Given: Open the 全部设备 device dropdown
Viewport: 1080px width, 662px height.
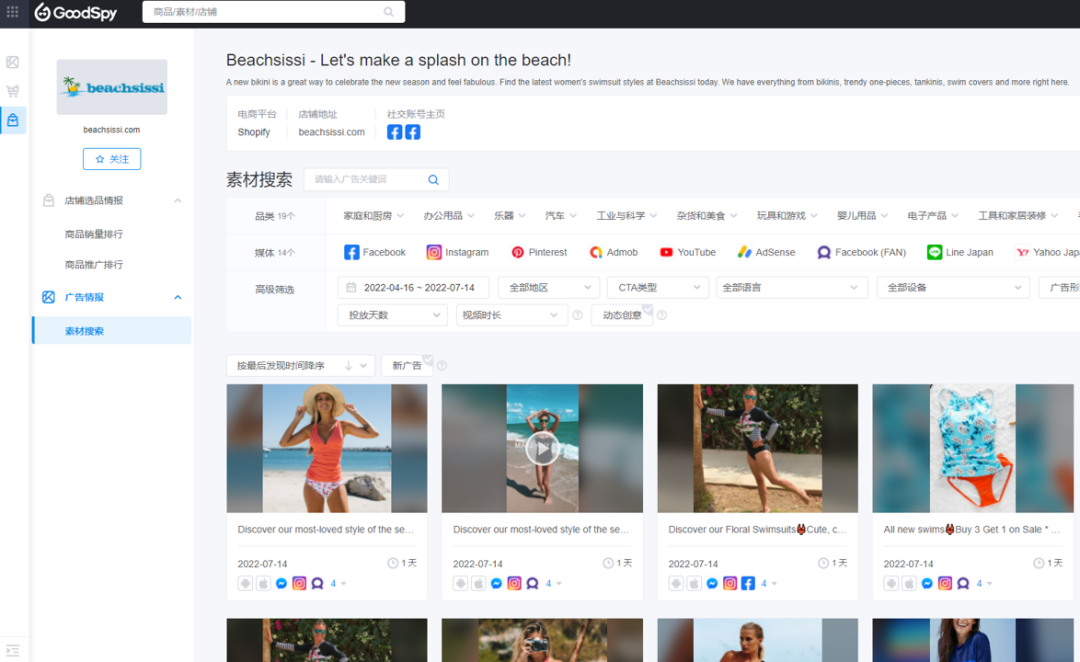Looking at the screenshot, I should (x=953, y=287).
